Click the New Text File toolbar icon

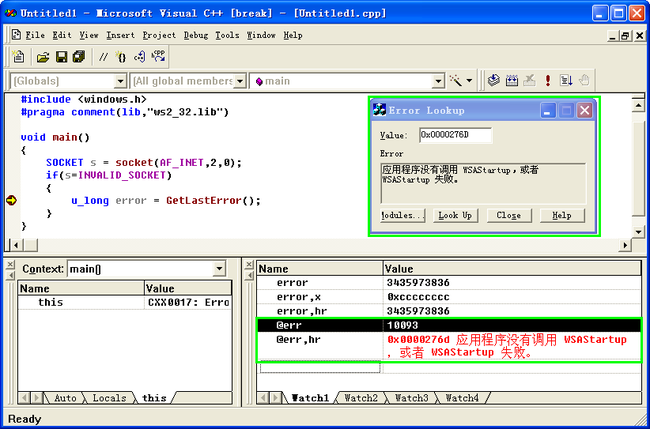click(18, 57)
